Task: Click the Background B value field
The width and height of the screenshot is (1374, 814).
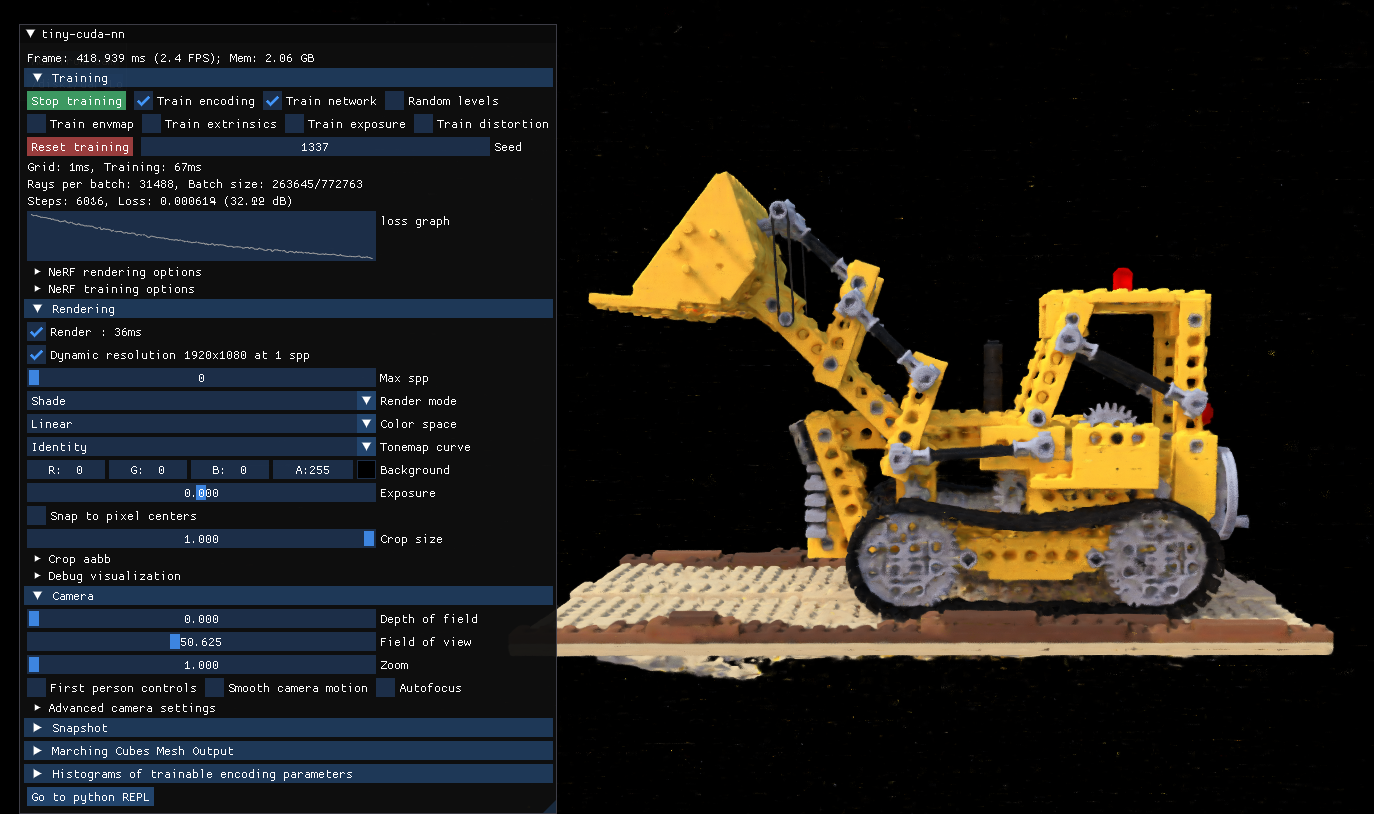Action: pos(230,470)
